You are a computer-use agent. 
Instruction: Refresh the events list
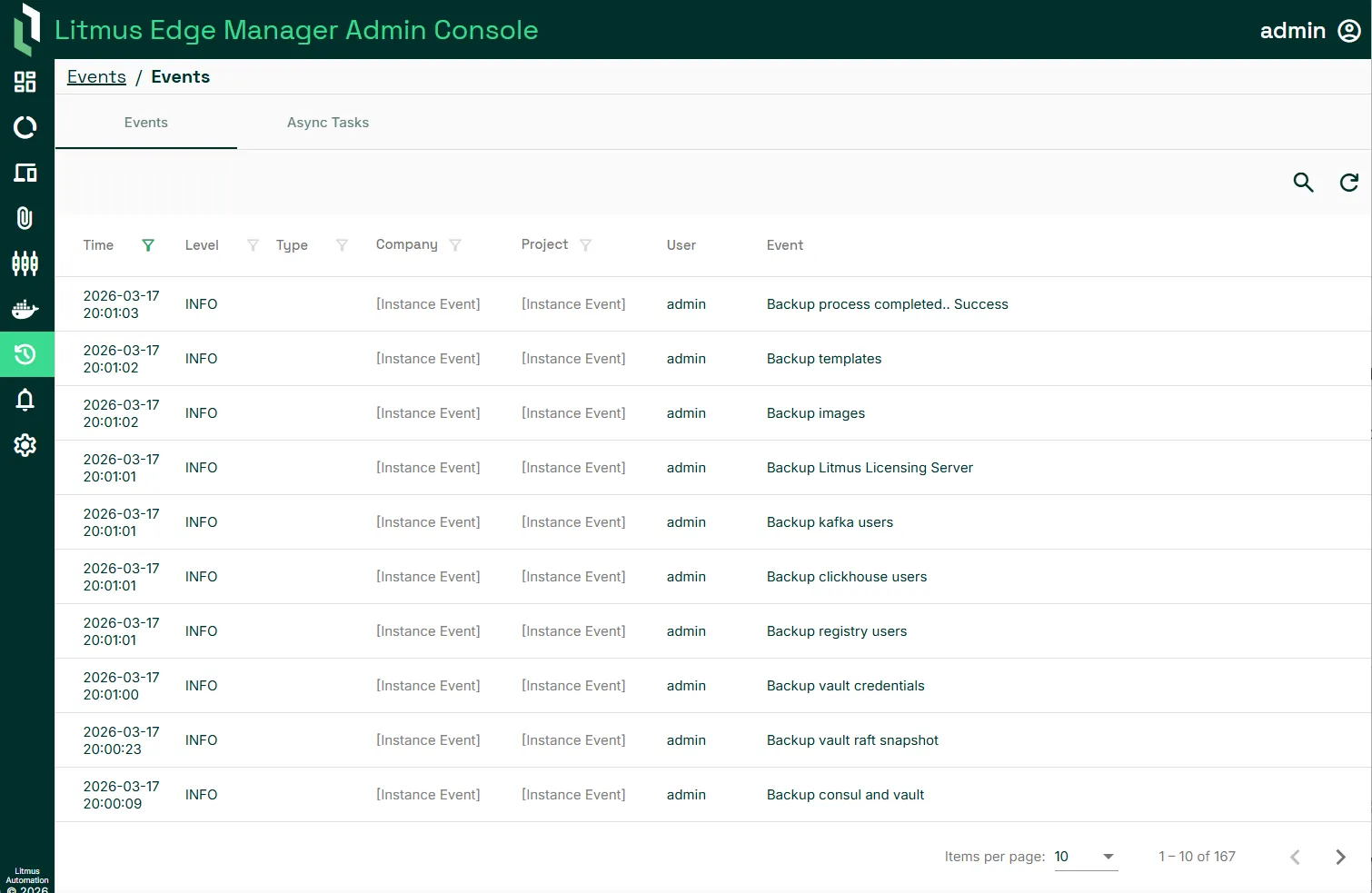tap(1349, 183)
